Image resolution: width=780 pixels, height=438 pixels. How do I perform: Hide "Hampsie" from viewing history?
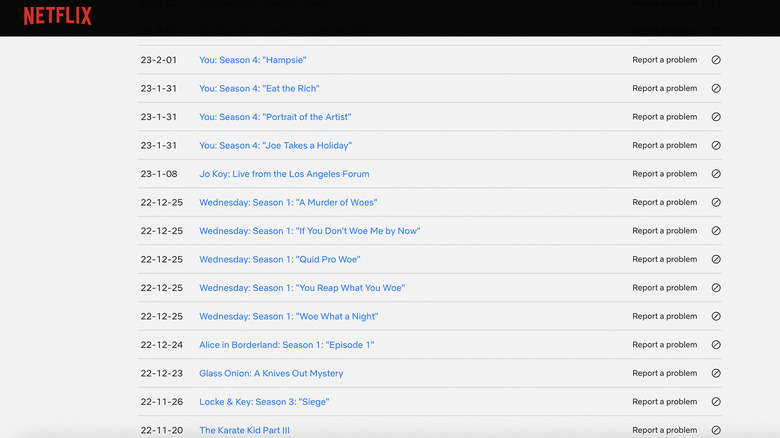[x=716, y=60]
